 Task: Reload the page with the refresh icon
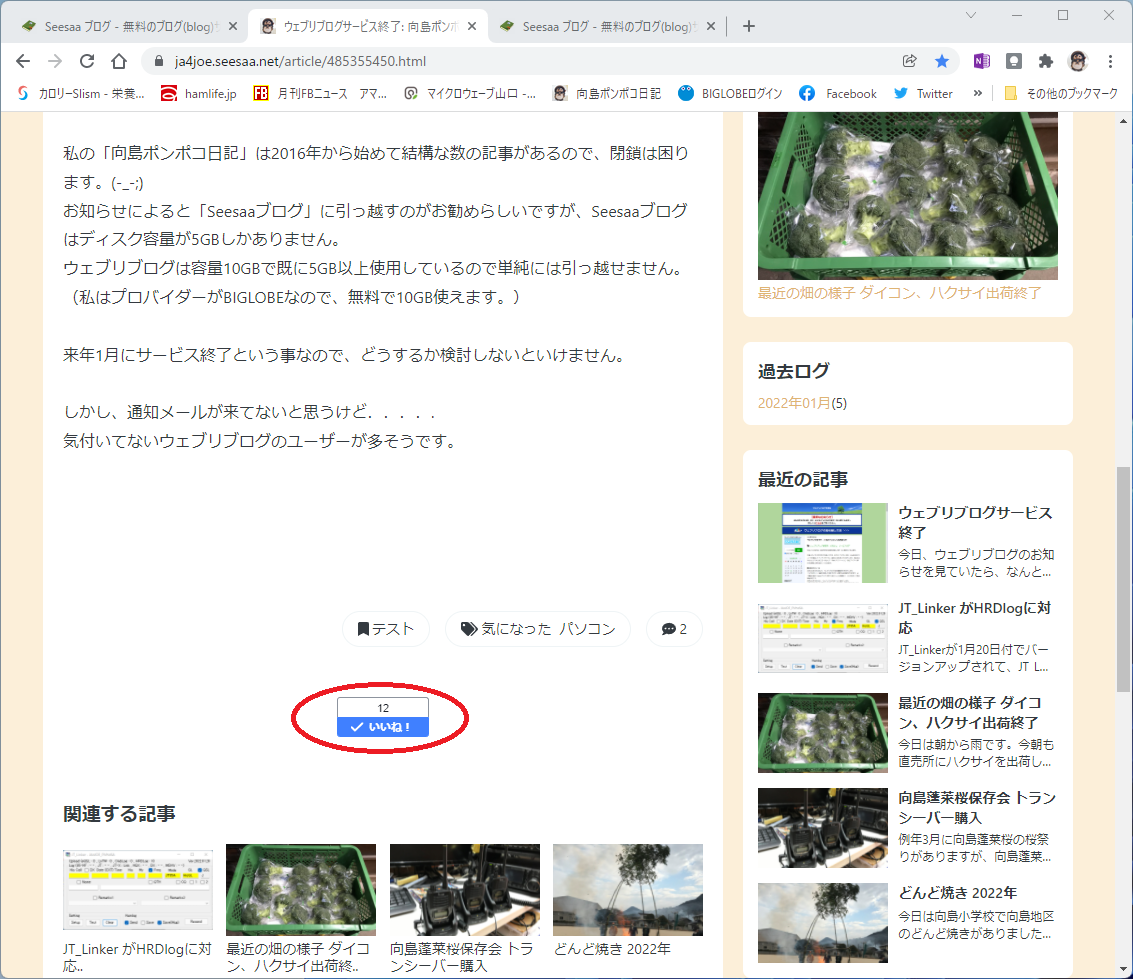tap(87, 61)
